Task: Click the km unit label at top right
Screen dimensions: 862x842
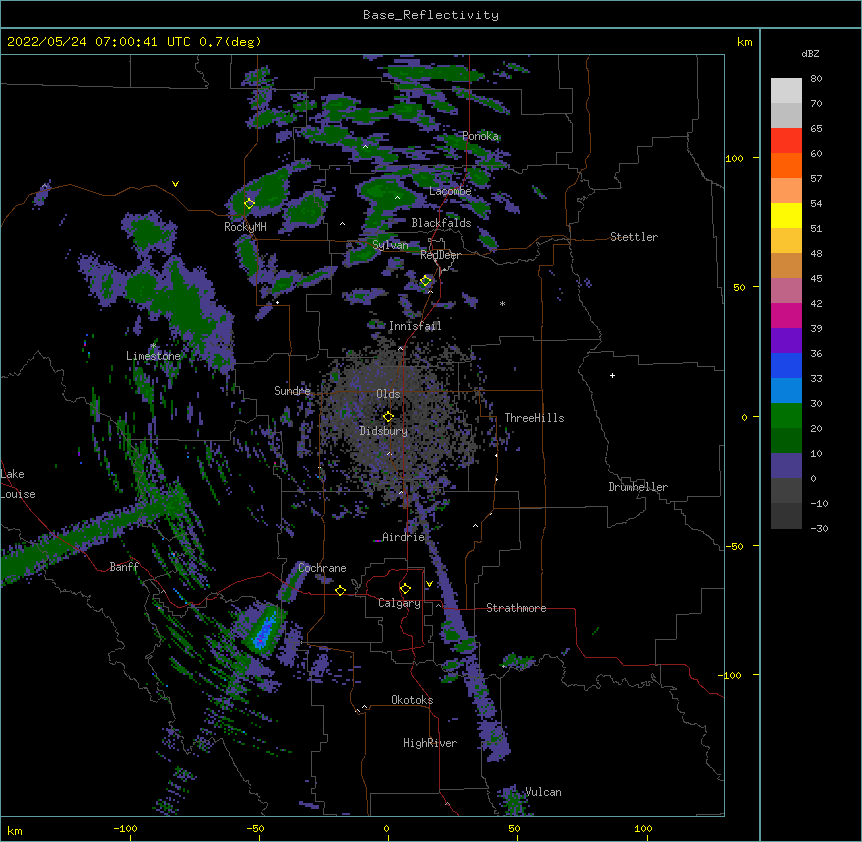Action: 744,42
